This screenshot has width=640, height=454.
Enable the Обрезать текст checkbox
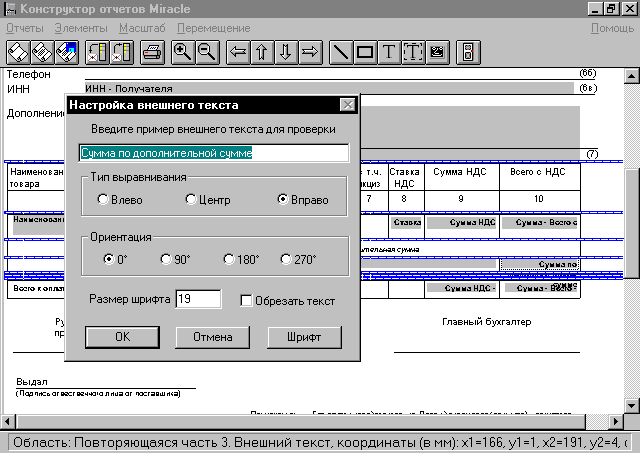(x=247, y=300)
